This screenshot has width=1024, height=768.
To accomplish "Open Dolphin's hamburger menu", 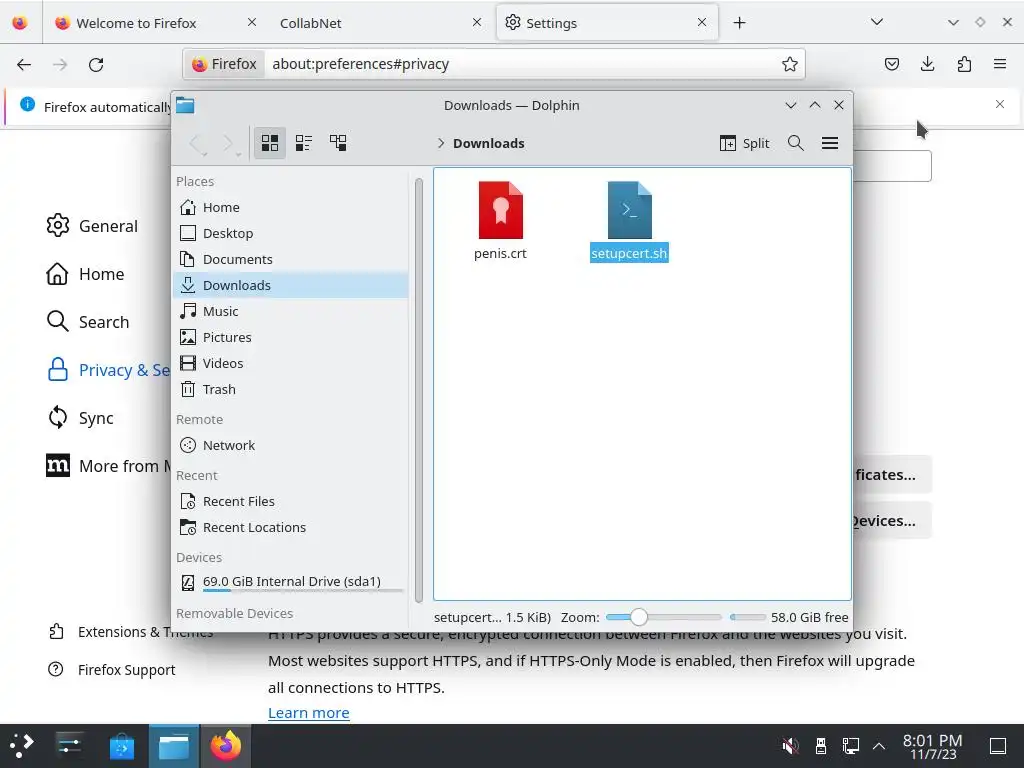I will coord(829,143).
